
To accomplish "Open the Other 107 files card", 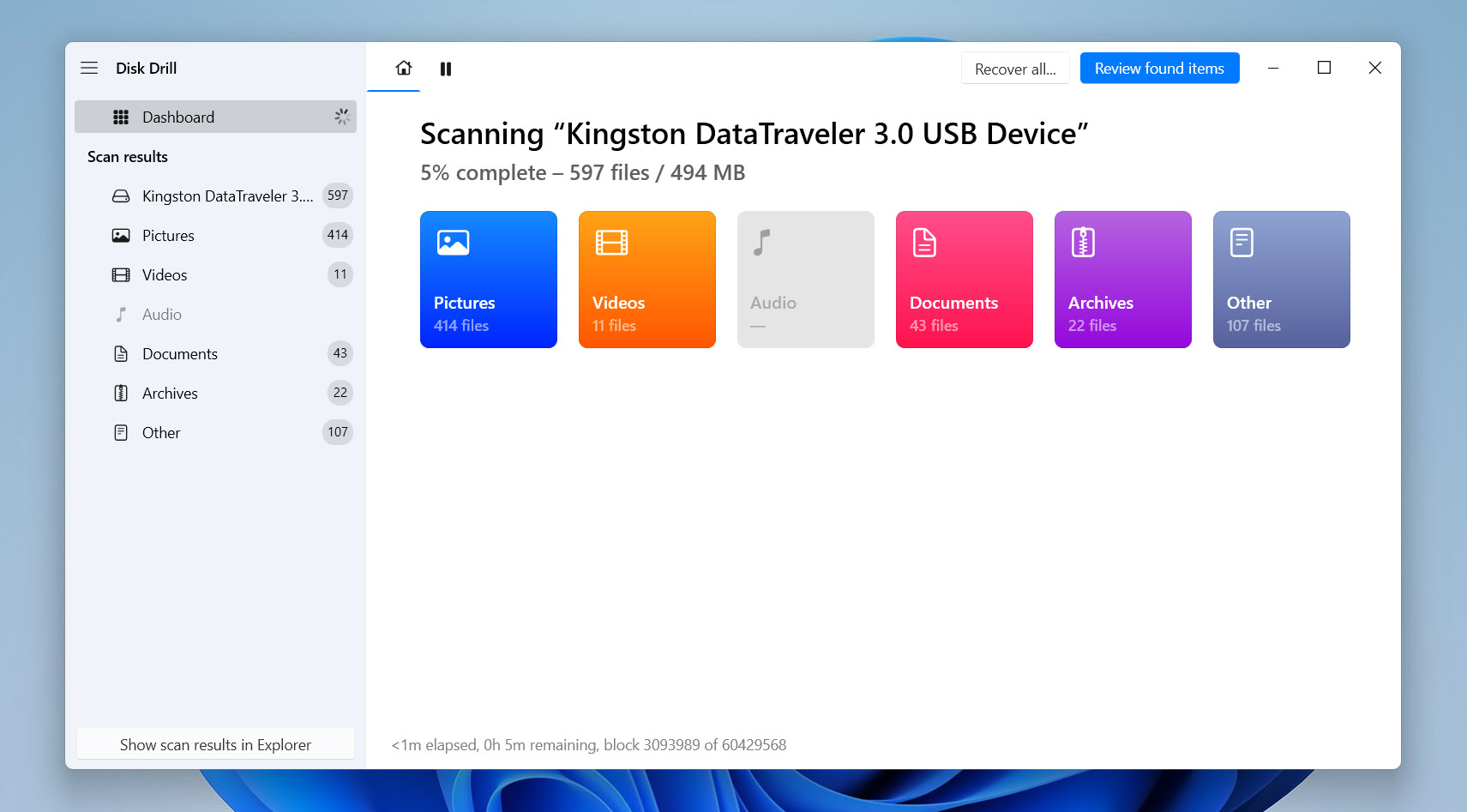I will (1282, 280).
